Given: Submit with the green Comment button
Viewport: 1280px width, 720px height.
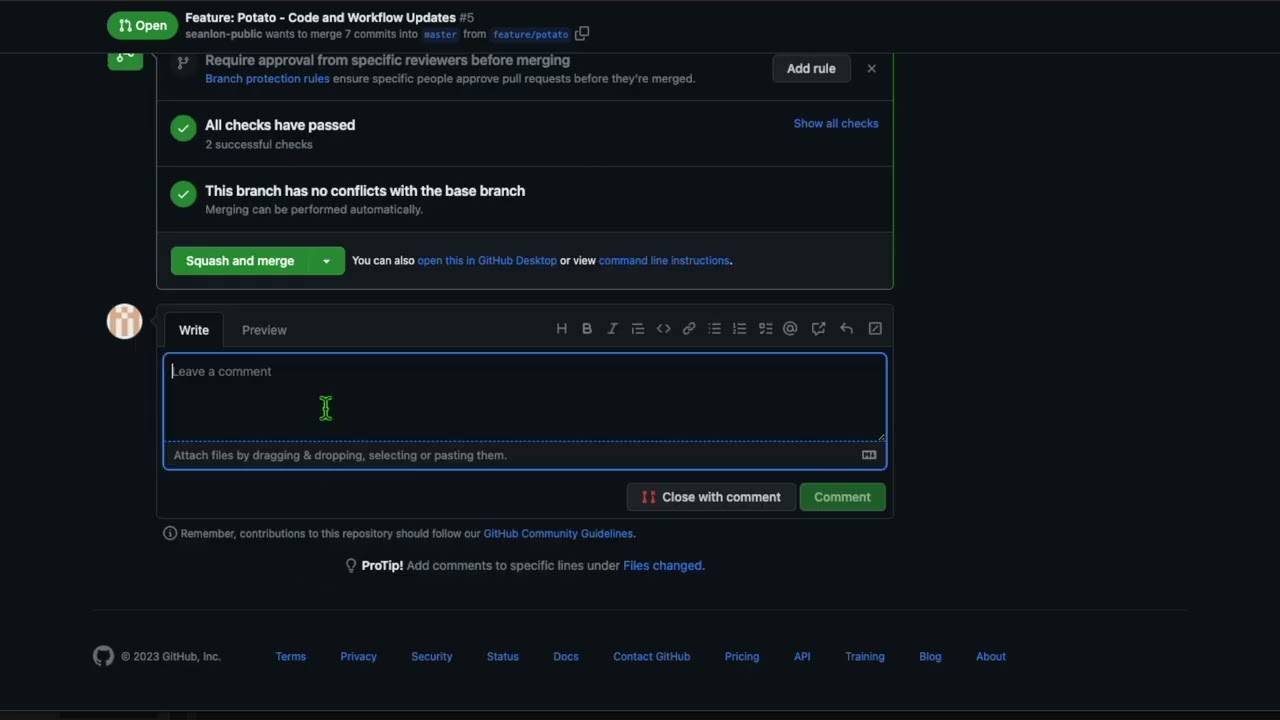Looking at the screenshot, I should [x=842, y=497].
